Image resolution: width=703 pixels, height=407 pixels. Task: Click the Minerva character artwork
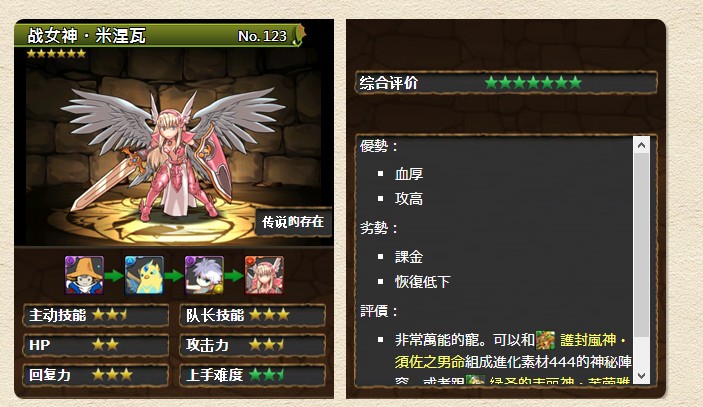coord(173,155)
